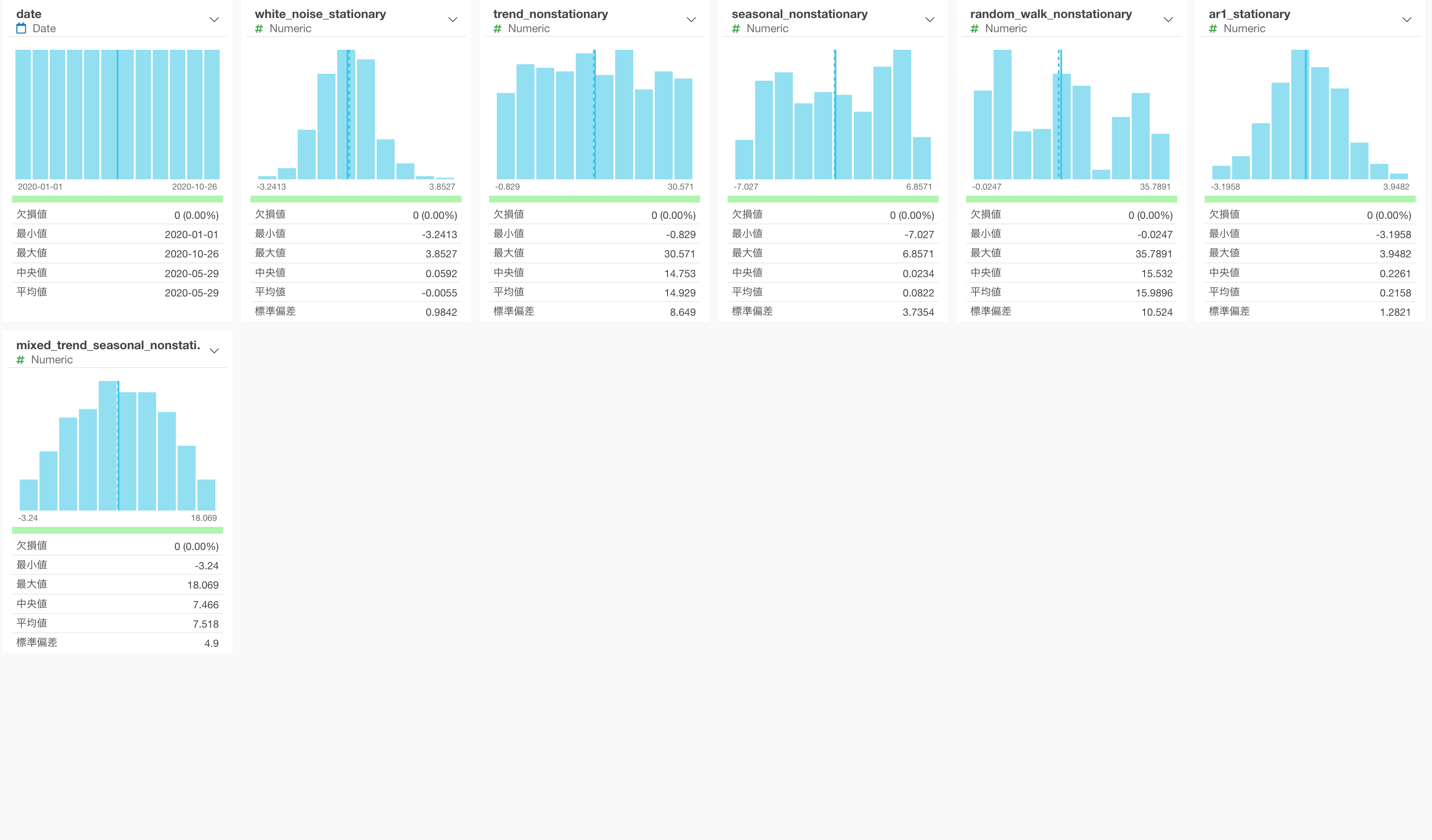Expand white_noise_stationary column menu chevron

pyautogui.click(x=453, y=20)
